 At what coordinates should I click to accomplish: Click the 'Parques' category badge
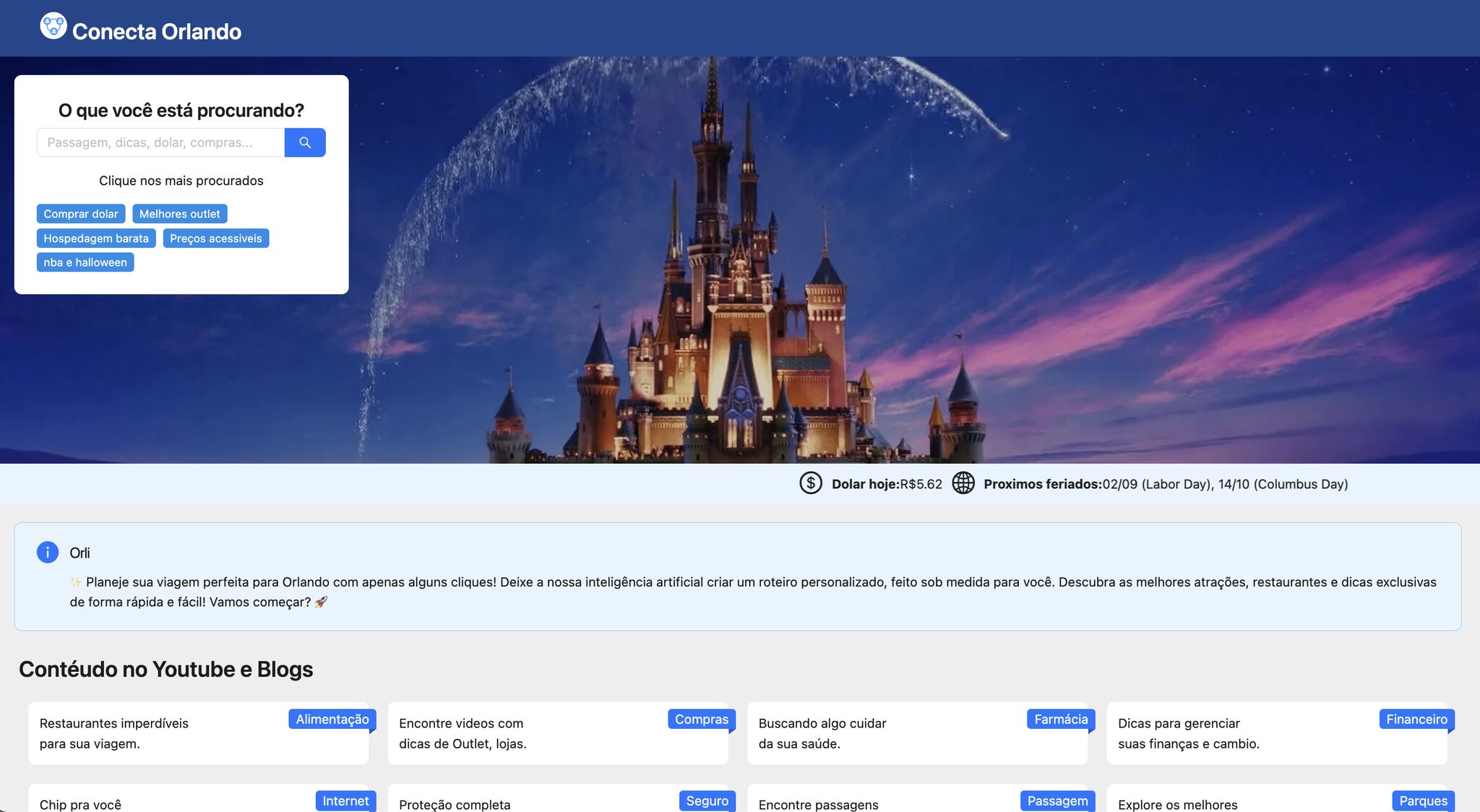(x=1424, y=801)
